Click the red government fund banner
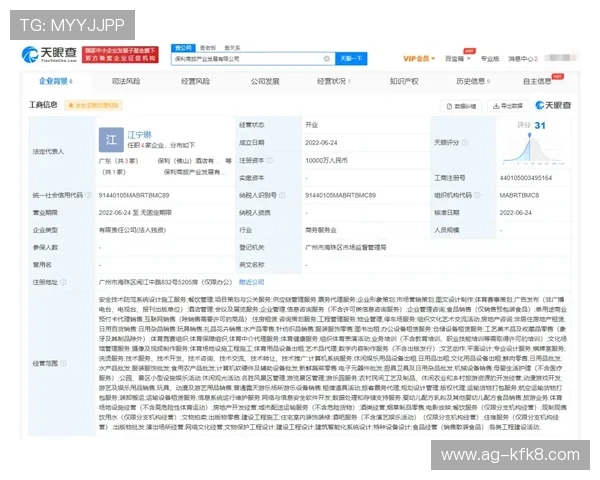The image size is (600, 480). 120,54
